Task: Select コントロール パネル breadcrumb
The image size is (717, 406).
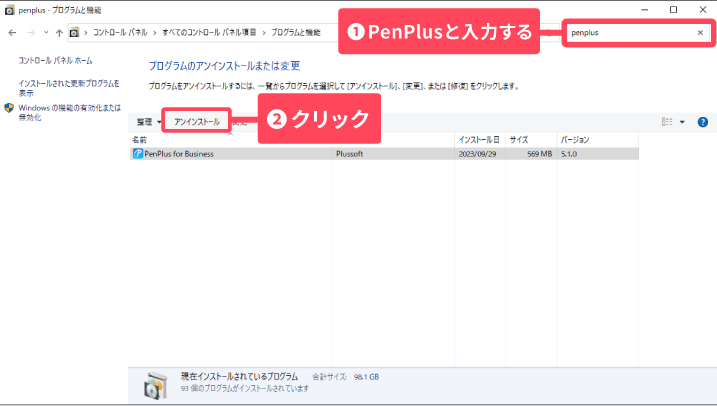Action: tap(120, 32)
